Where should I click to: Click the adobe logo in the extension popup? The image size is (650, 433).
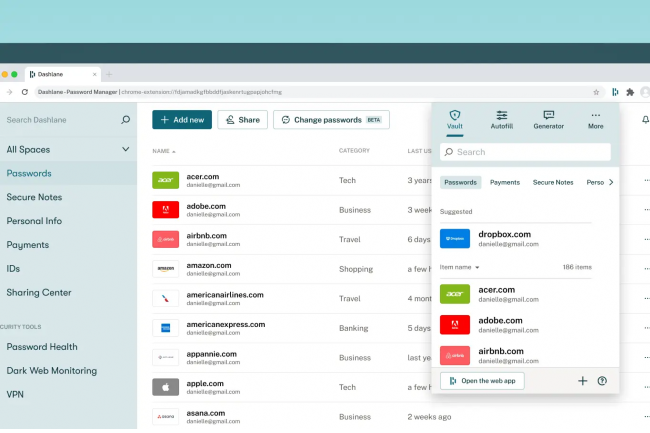(x=455, y=324)
